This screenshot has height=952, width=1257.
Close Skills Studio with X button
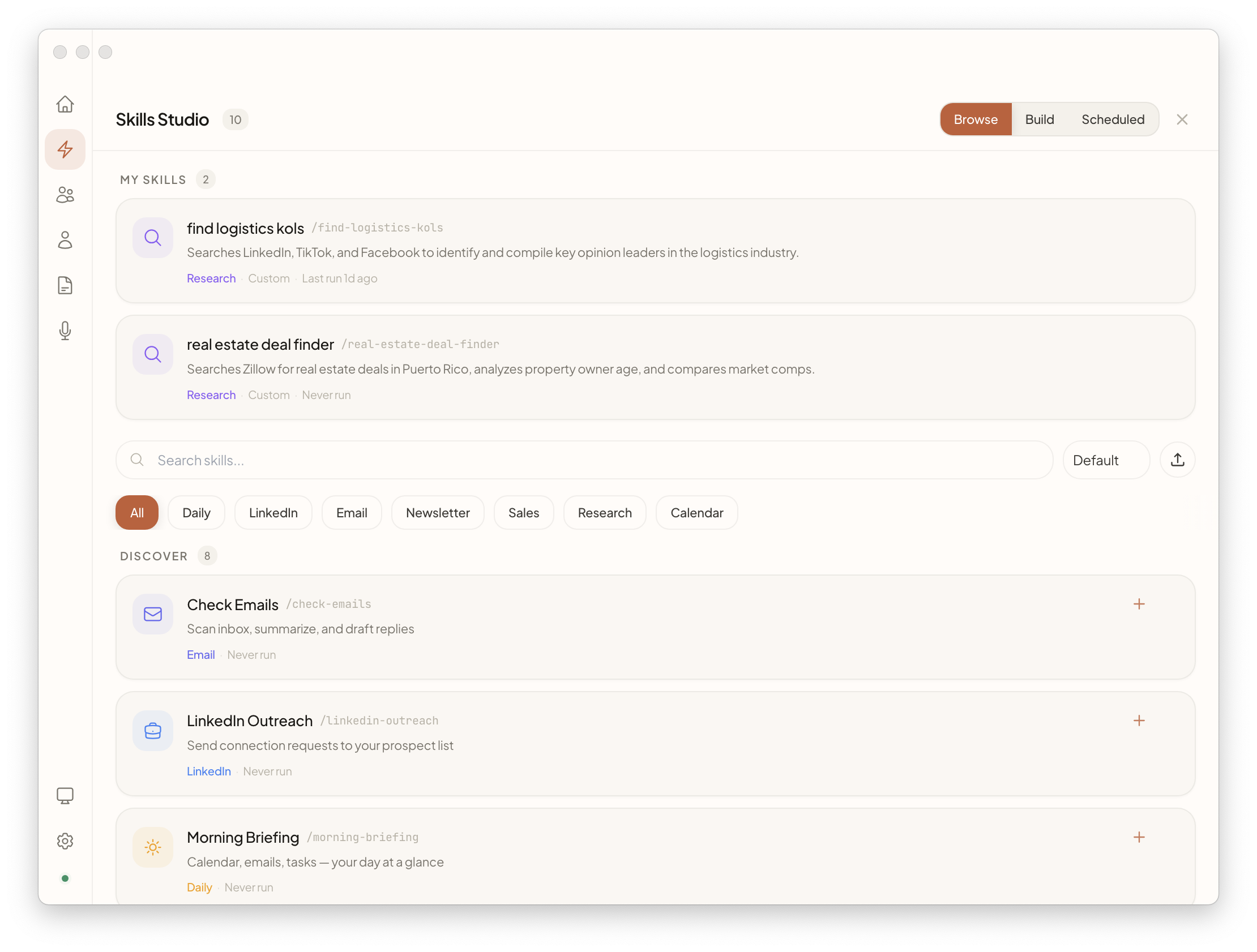(1182, 119)
